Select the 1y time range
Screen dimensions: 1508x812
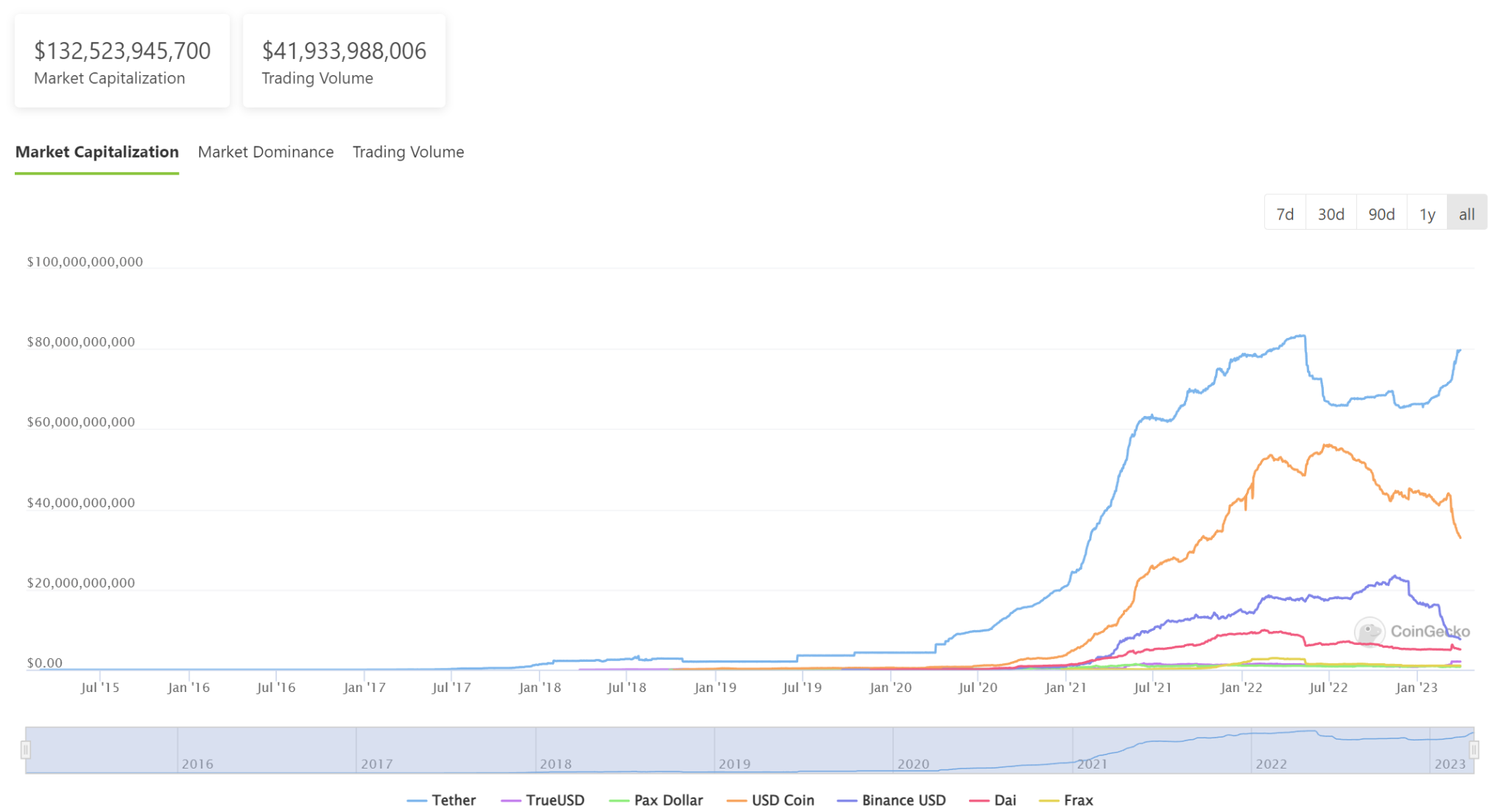coord(1427,213)
